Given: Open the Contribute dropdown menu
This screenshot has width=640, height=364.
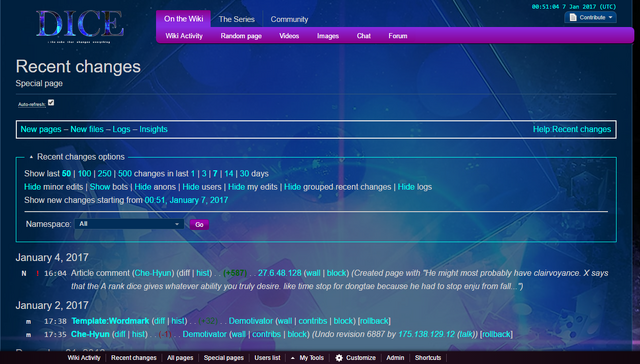Looking at the screenshot, I should point(590,18).
